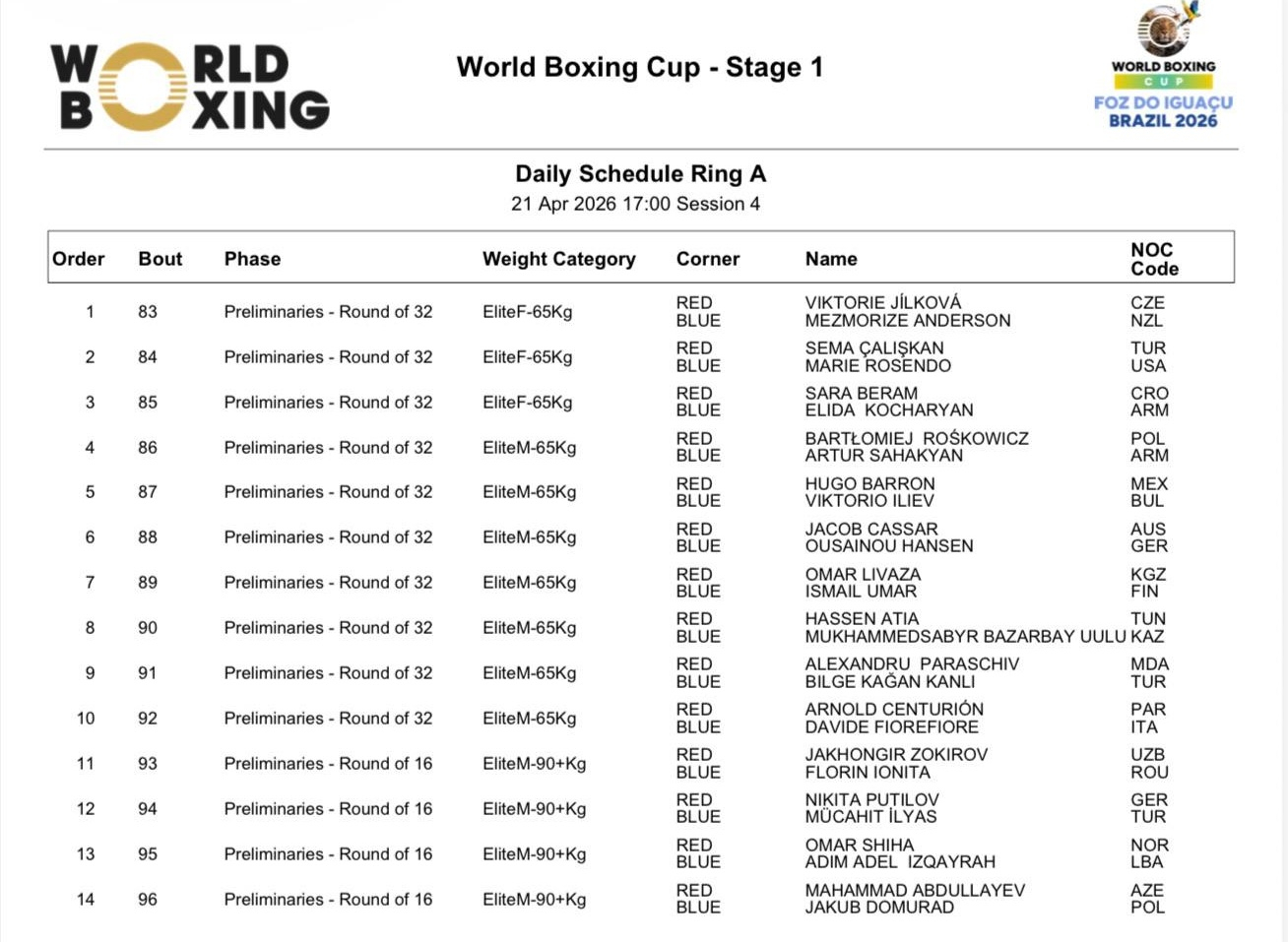Select the Daily Schedule Ring A heading

640,174
